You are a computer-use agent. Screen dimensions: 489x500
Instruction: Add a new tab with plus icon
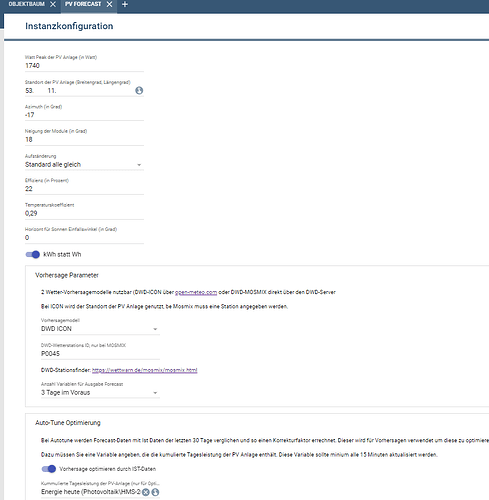point(125,4)
